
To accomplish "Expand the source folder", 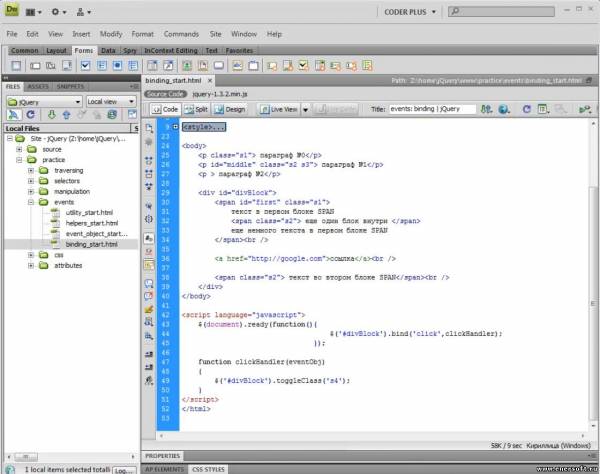I will tap(19, 149).
